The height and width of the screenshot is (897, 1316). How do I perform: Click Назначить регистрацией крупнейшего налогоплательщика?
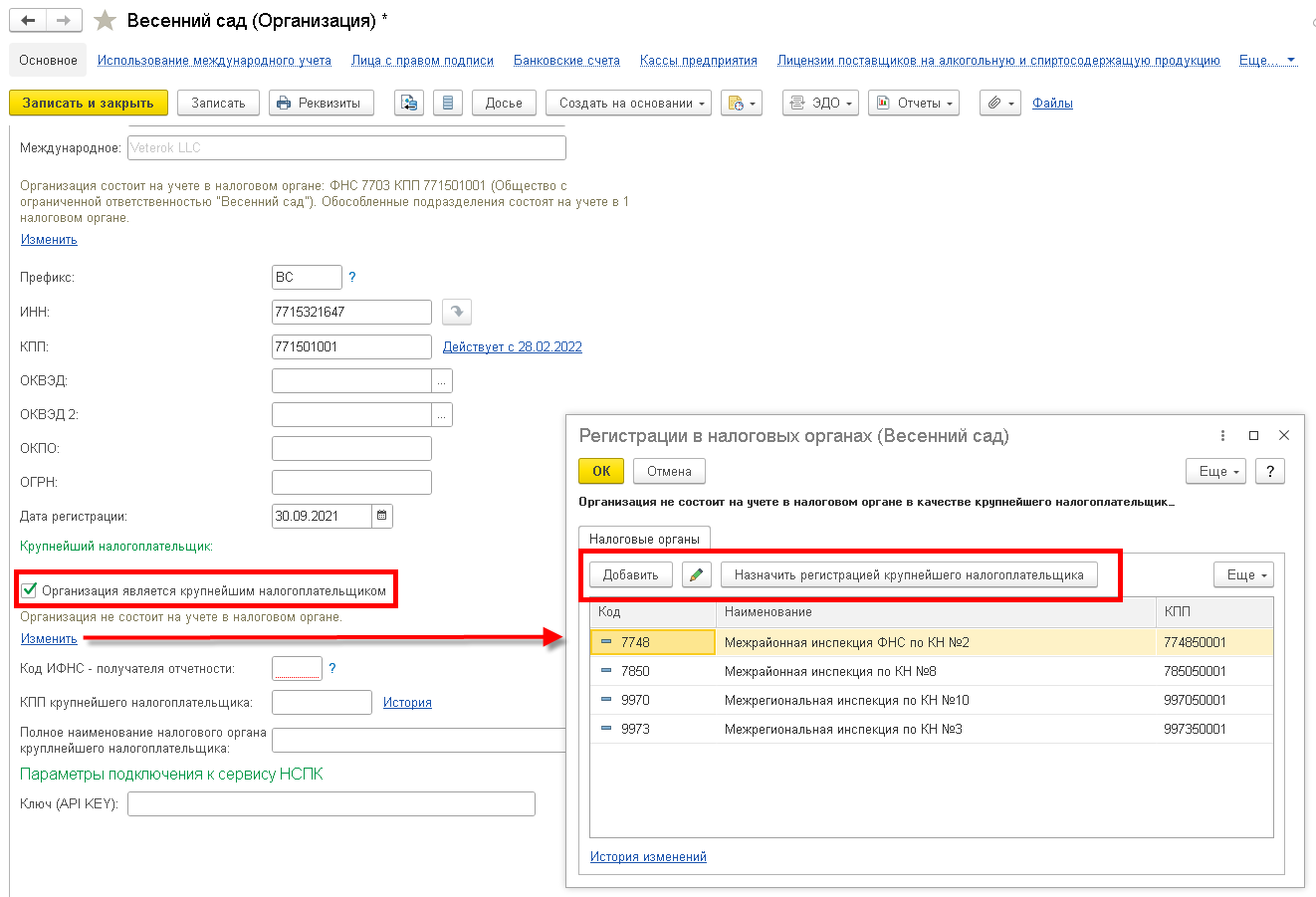point(909,574)
